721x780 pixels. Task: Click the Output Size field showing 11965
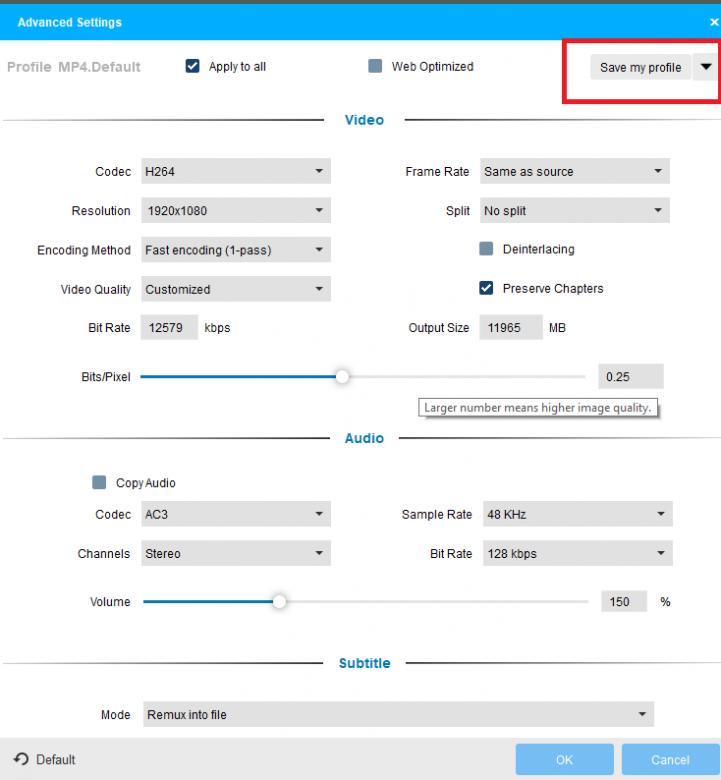pyautogui.click(x=511, y=327)
